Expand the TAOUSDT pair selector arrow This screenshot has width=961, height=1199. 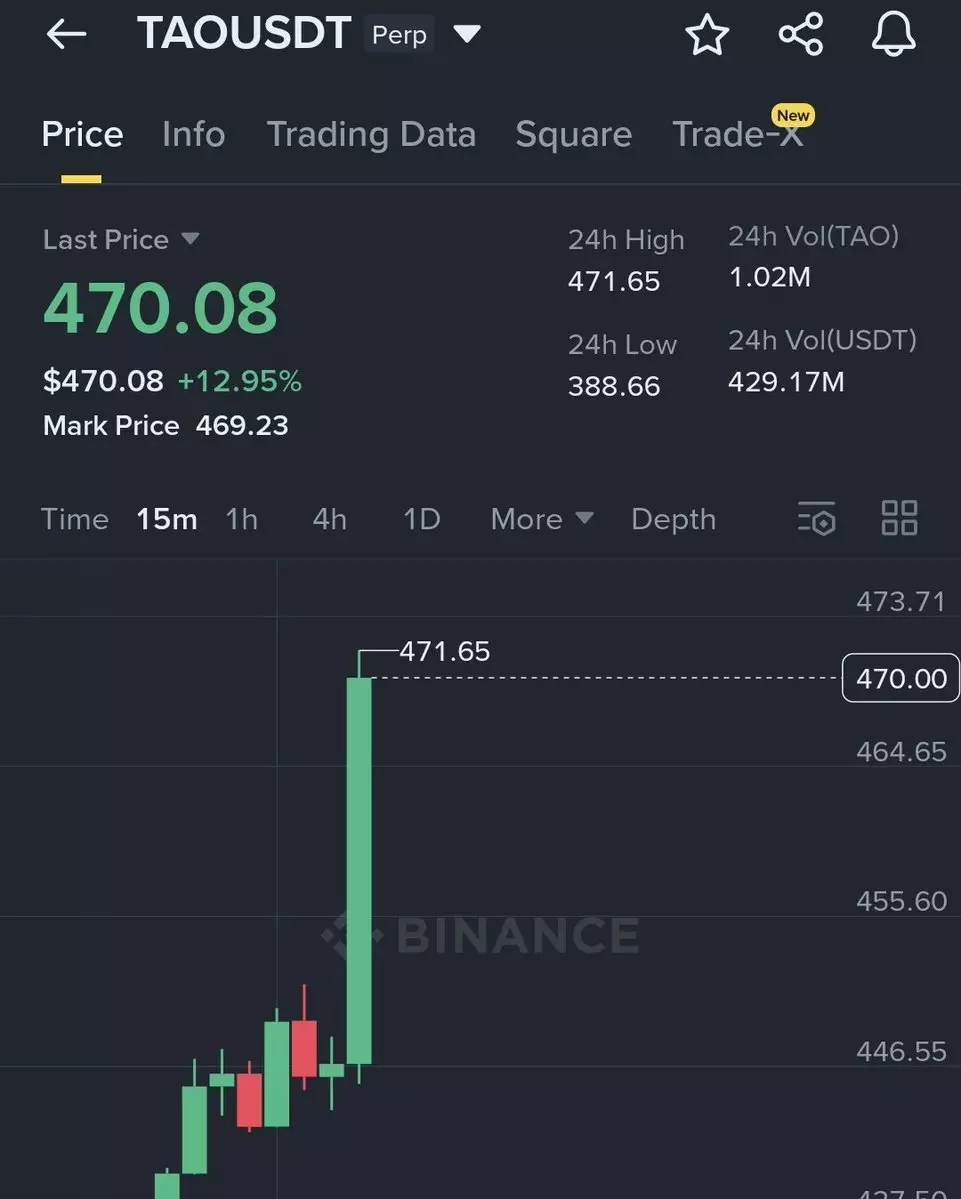[x=467, y=35]
